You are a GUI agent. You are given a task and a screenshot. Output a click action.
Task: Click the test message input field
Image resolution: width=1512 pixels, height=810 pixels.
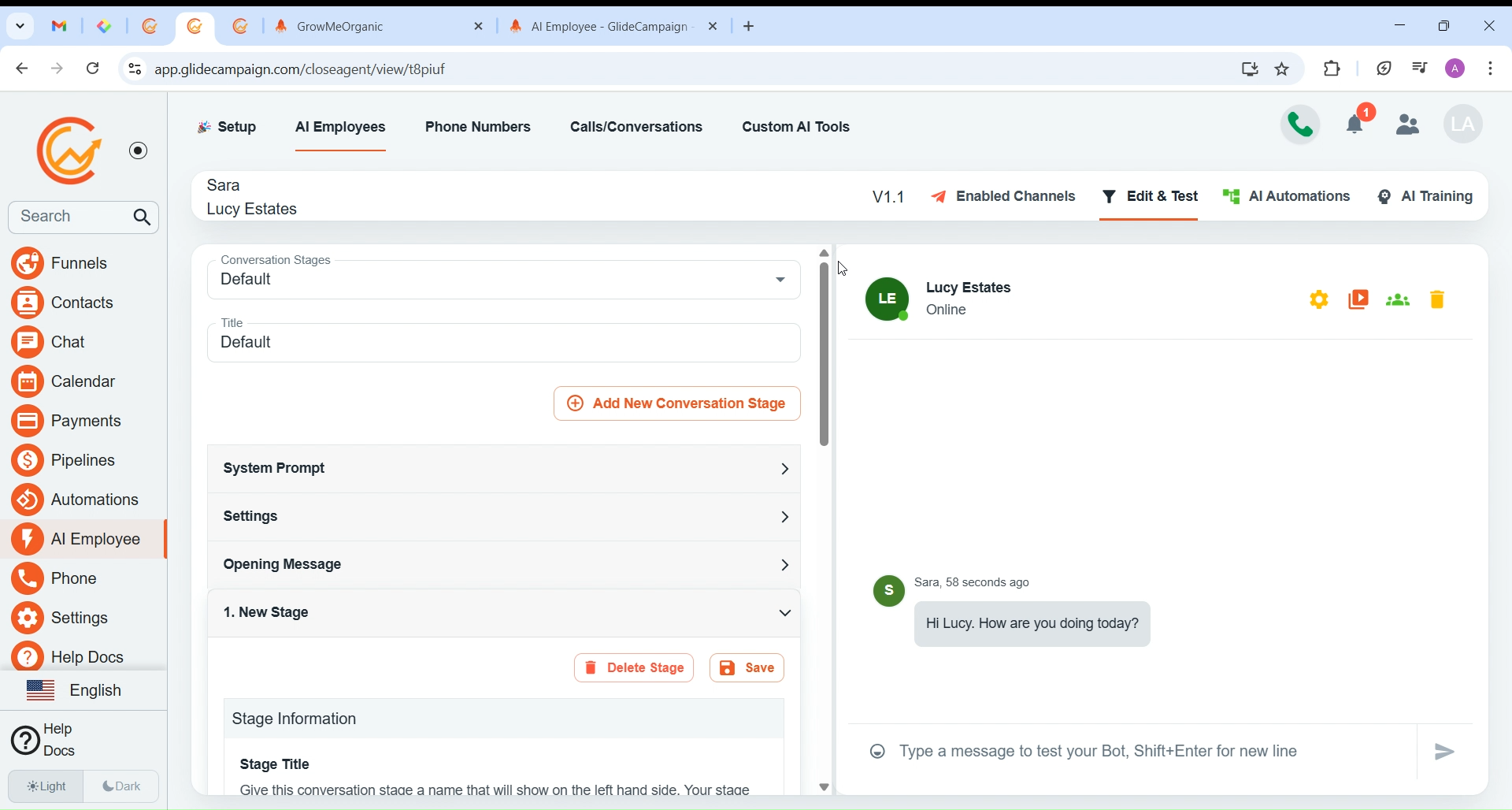(1150, 752)
